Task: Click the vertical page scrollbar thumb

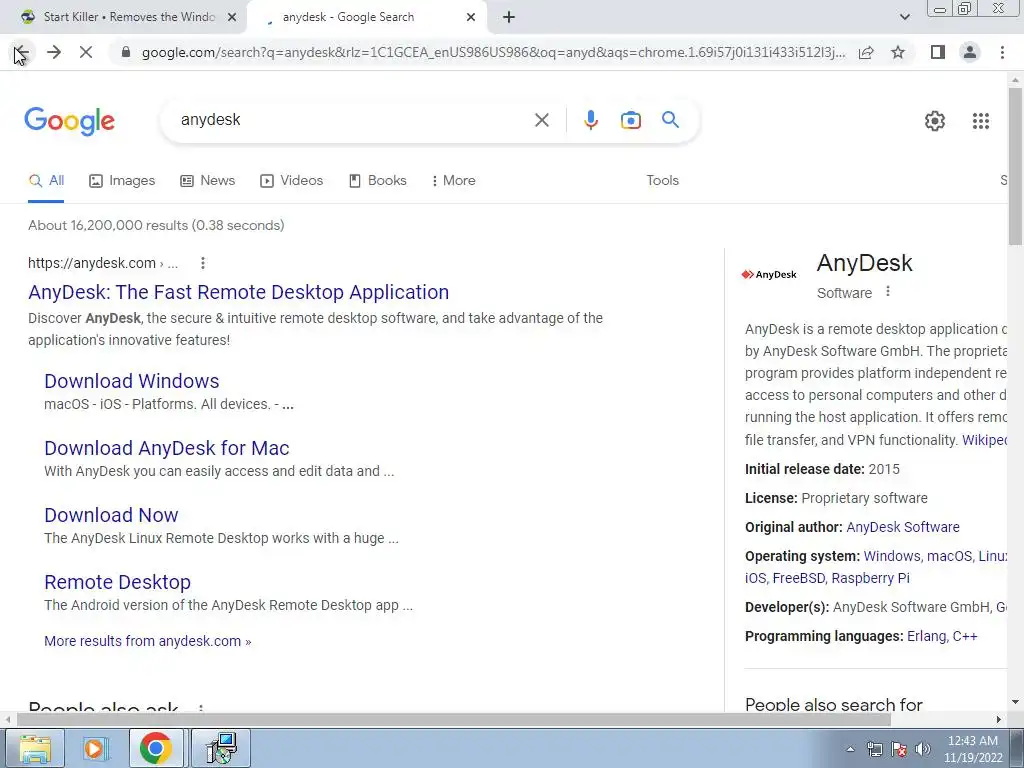Action: [1015, 166]
